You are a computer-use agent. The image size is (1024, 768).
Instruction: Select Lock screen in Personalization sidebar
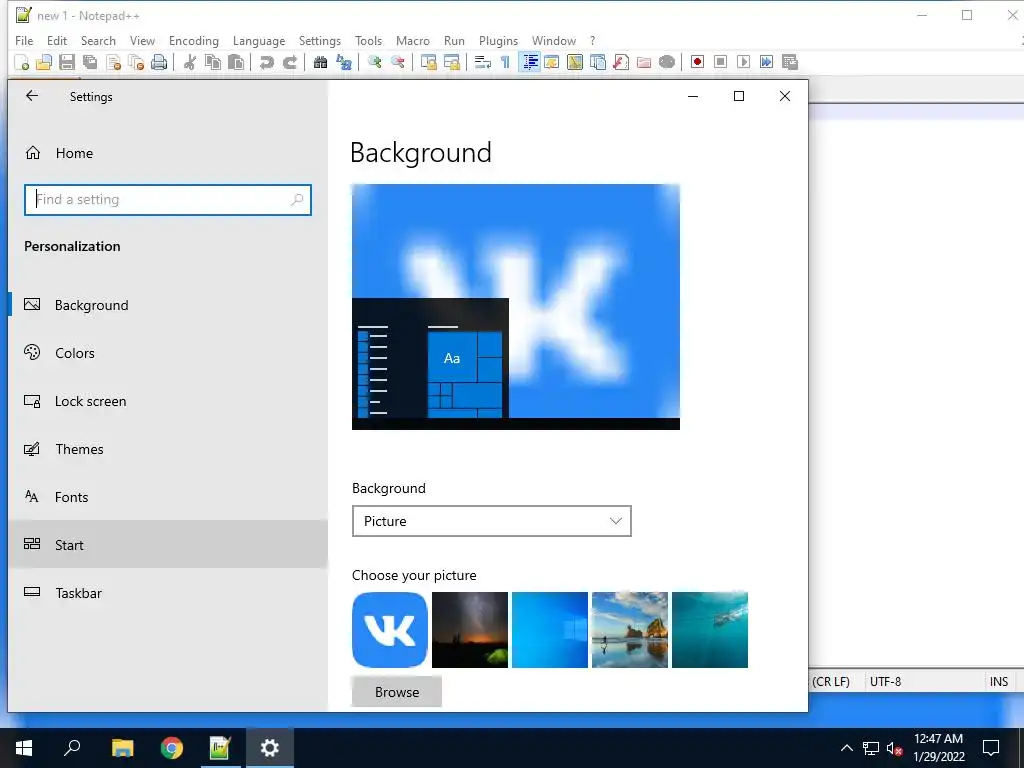(168, 401)
